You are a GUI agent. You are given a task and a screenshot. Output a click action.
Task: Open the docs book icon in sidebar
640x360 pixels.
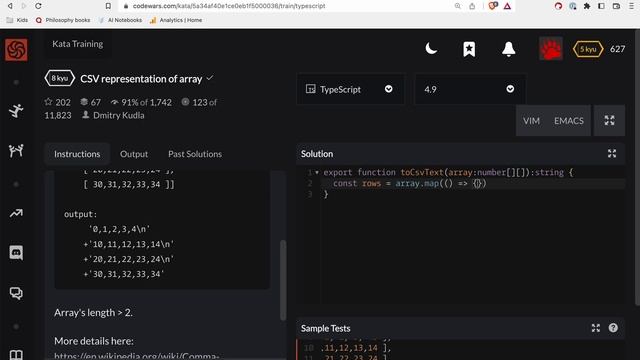pos(16,355)
